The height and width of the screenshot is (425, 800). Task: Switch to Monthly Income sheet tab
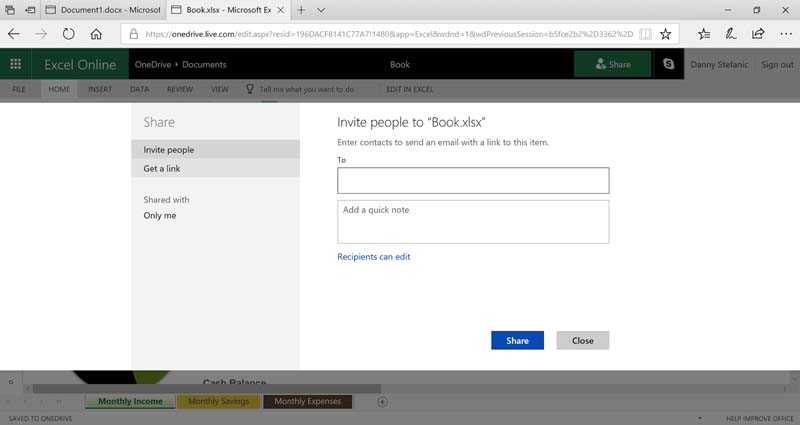(x=130, y=402)
